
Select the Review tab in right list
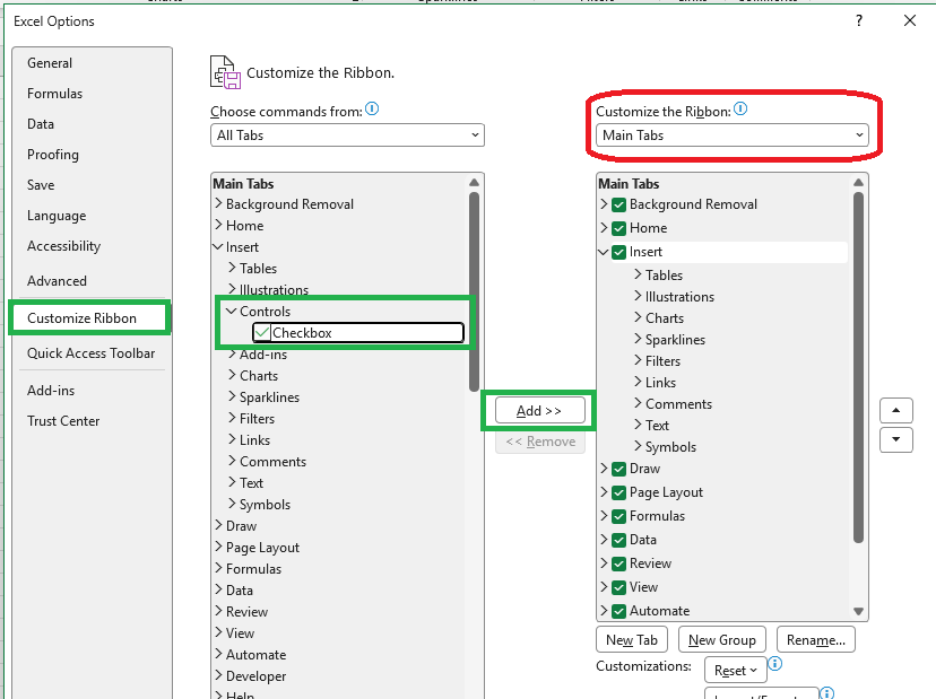click(650, 563)
